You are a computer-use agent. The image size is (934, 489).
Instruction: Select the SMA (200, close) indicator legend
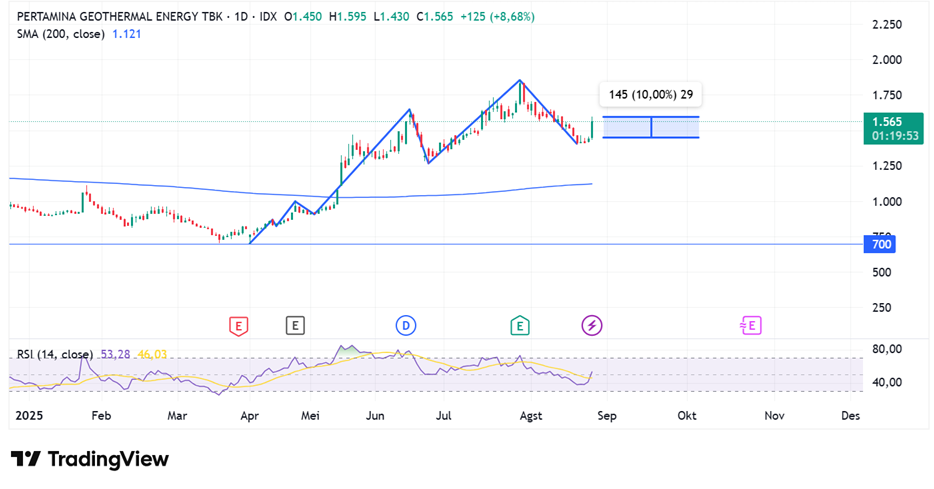click(60, 34)
